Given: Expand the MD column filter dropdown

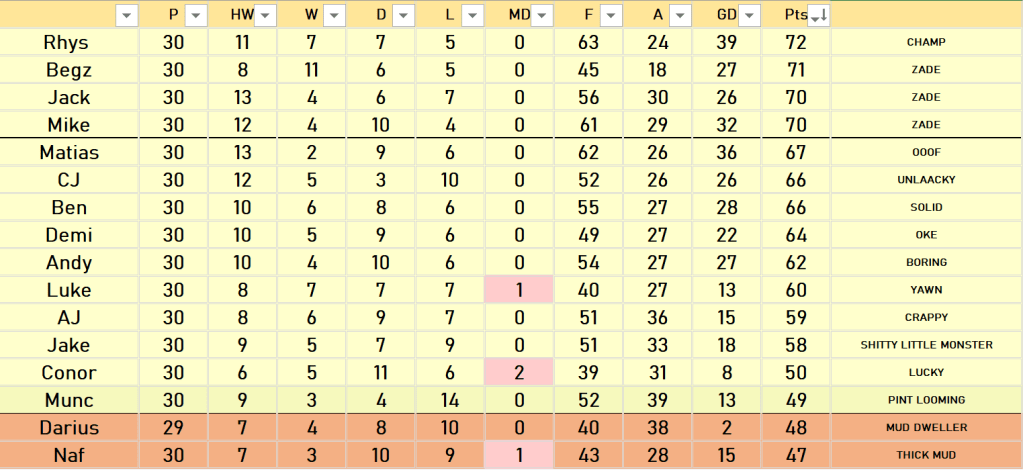Looking at the screenshot, I should (541, 15).
